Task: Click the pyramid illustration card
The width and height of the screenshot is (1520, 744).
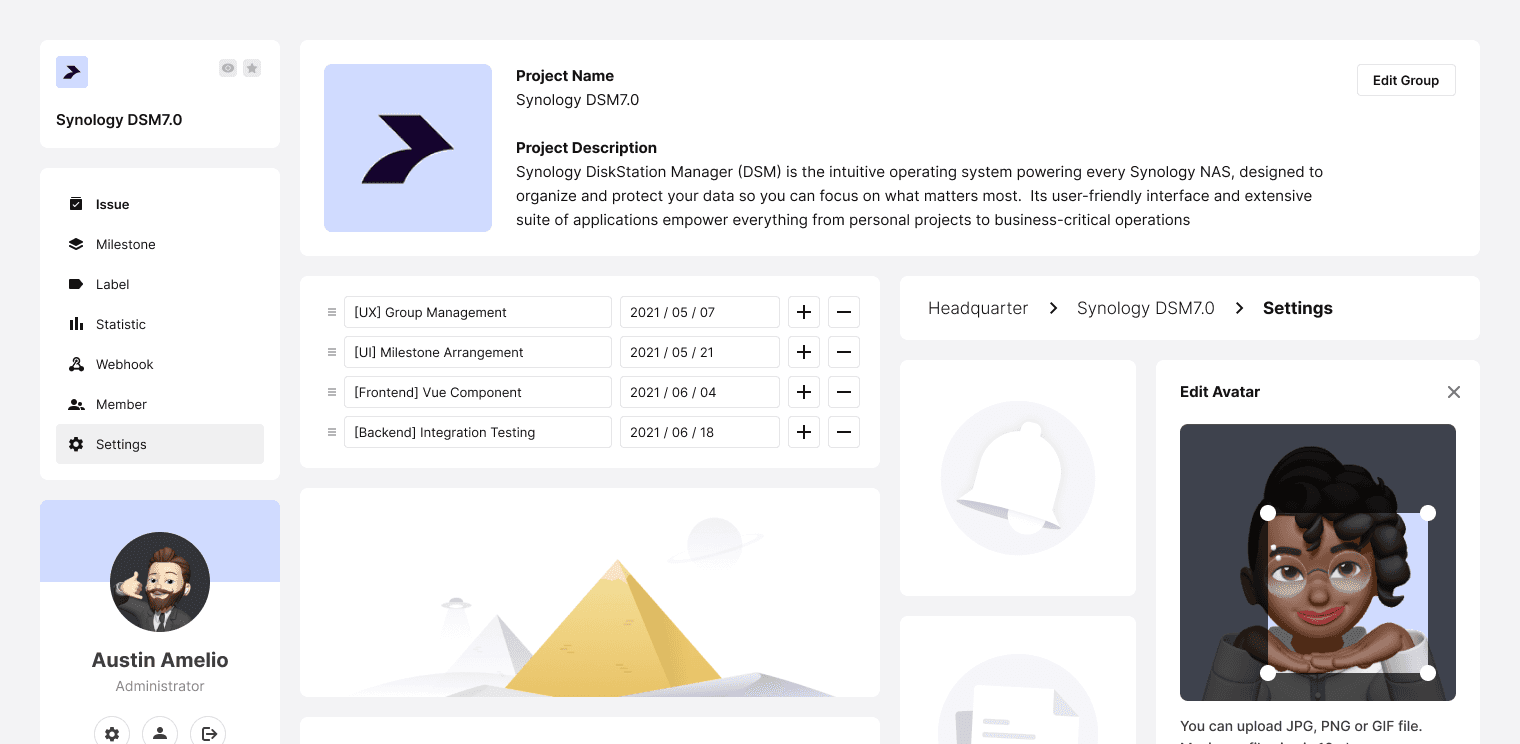Action: point(590,592)
